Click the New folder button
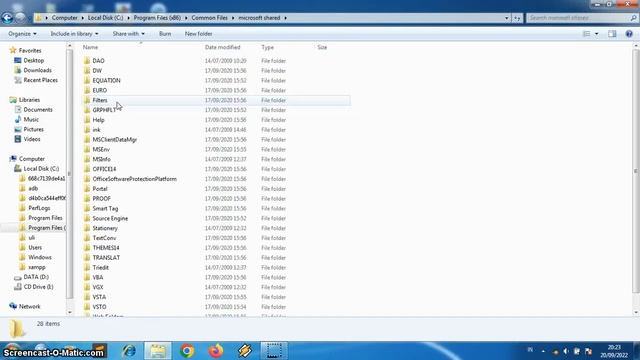640x360 pixels. [x=198, y=34]
